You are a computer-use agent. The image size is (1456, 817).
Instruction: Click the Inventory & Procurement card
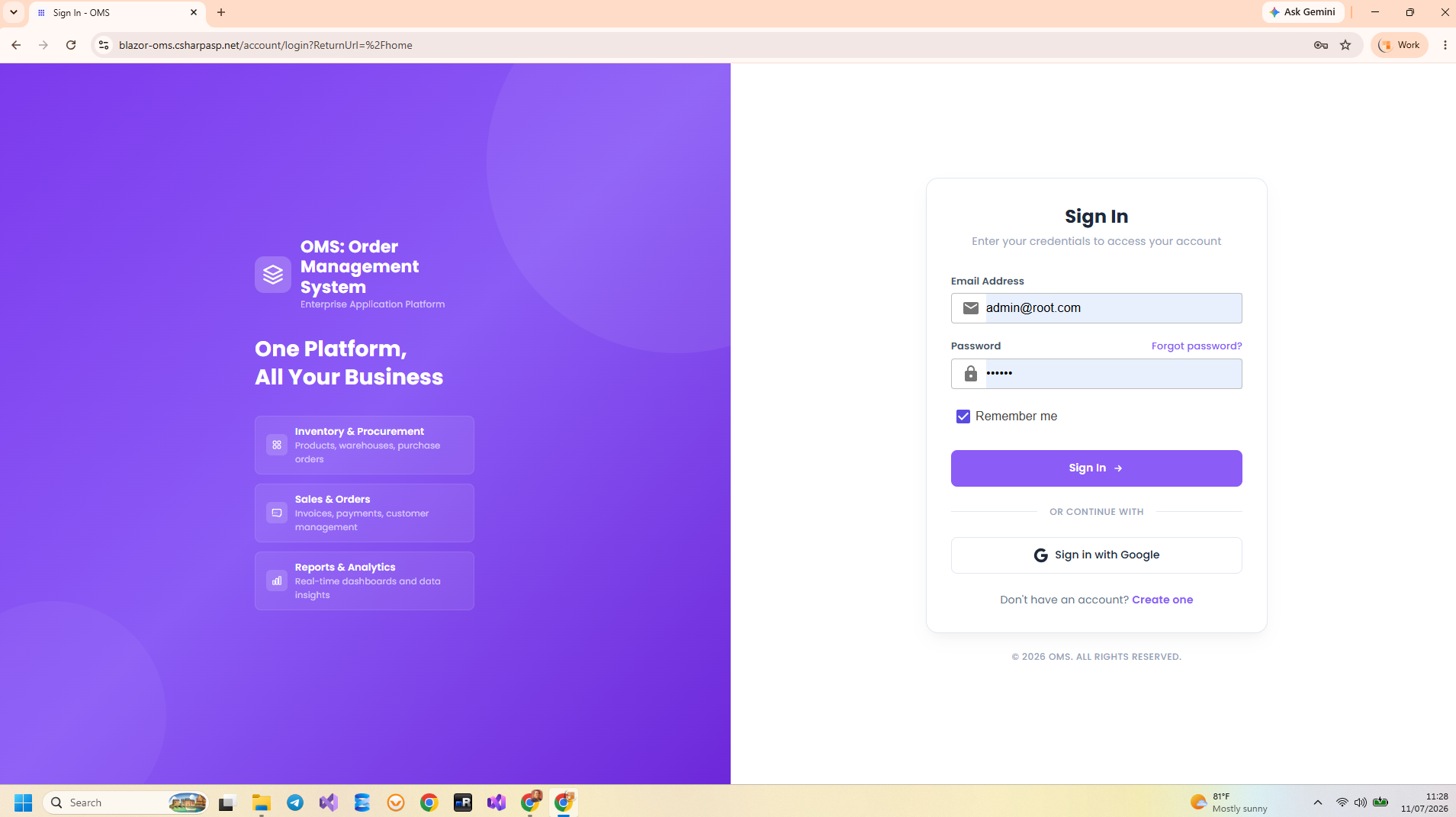click(365, 445)
